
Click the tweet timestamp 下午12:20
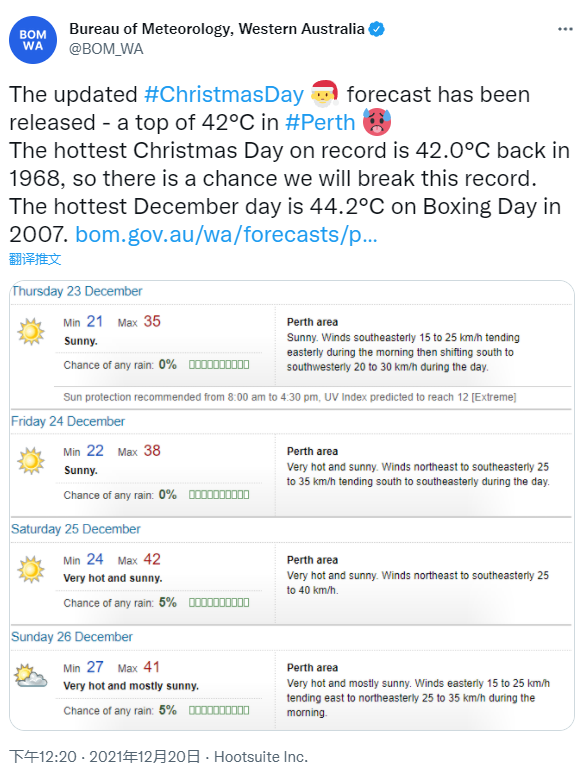point(43,756)
